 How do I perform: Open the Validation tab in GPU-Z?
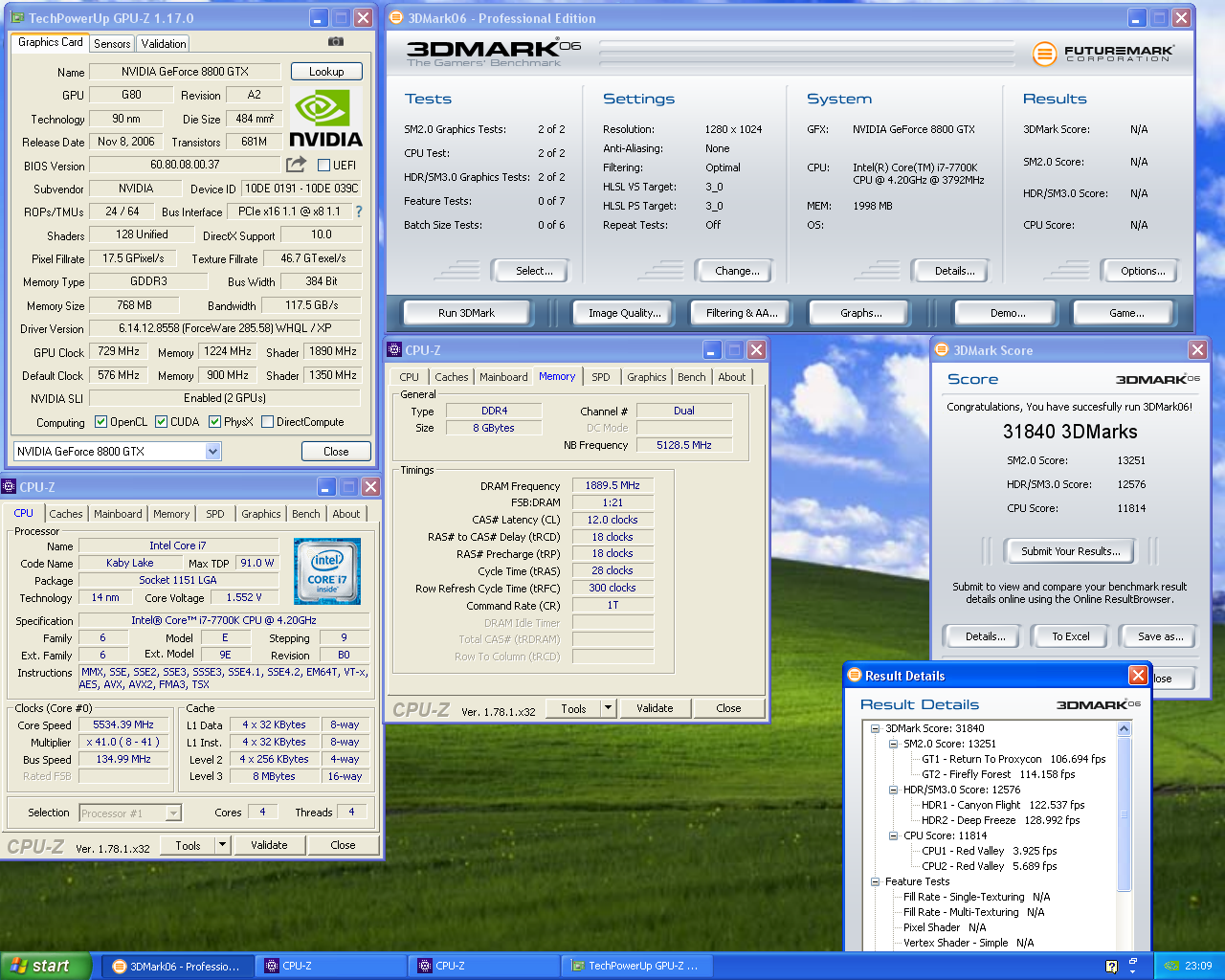pyautogui.click(x=164, y=44)
